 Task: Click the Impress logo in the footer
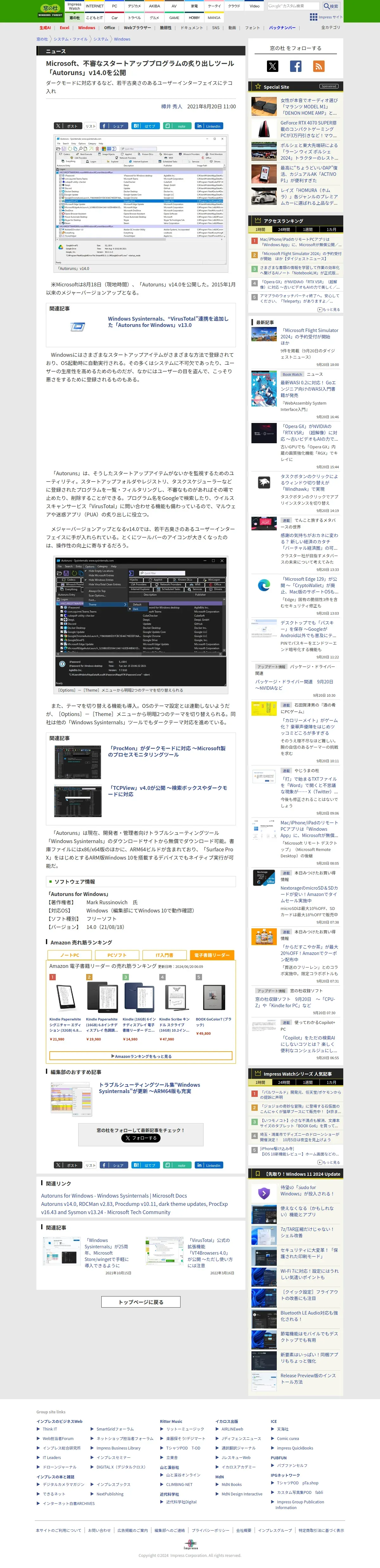pyautogui.click(x=190, y=1545)
